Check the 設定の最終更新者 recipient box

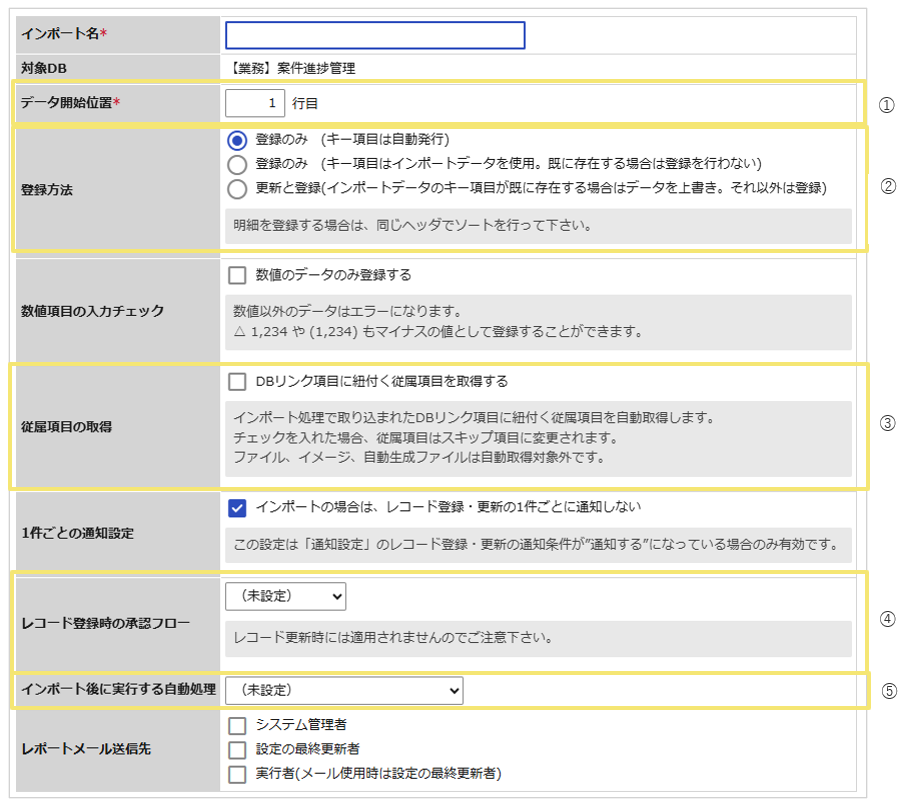tap(237, 750)
